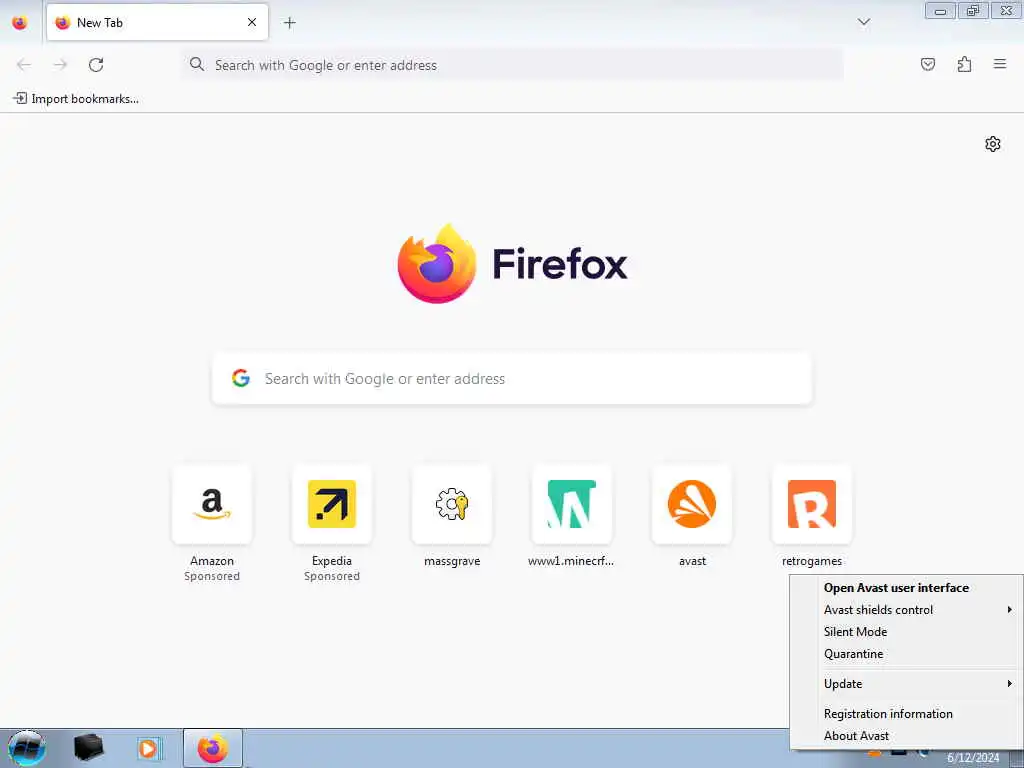Viewport: 1024px width, 768px height.
Task: Open the media player taskbar icon
Action: (148, 749)
